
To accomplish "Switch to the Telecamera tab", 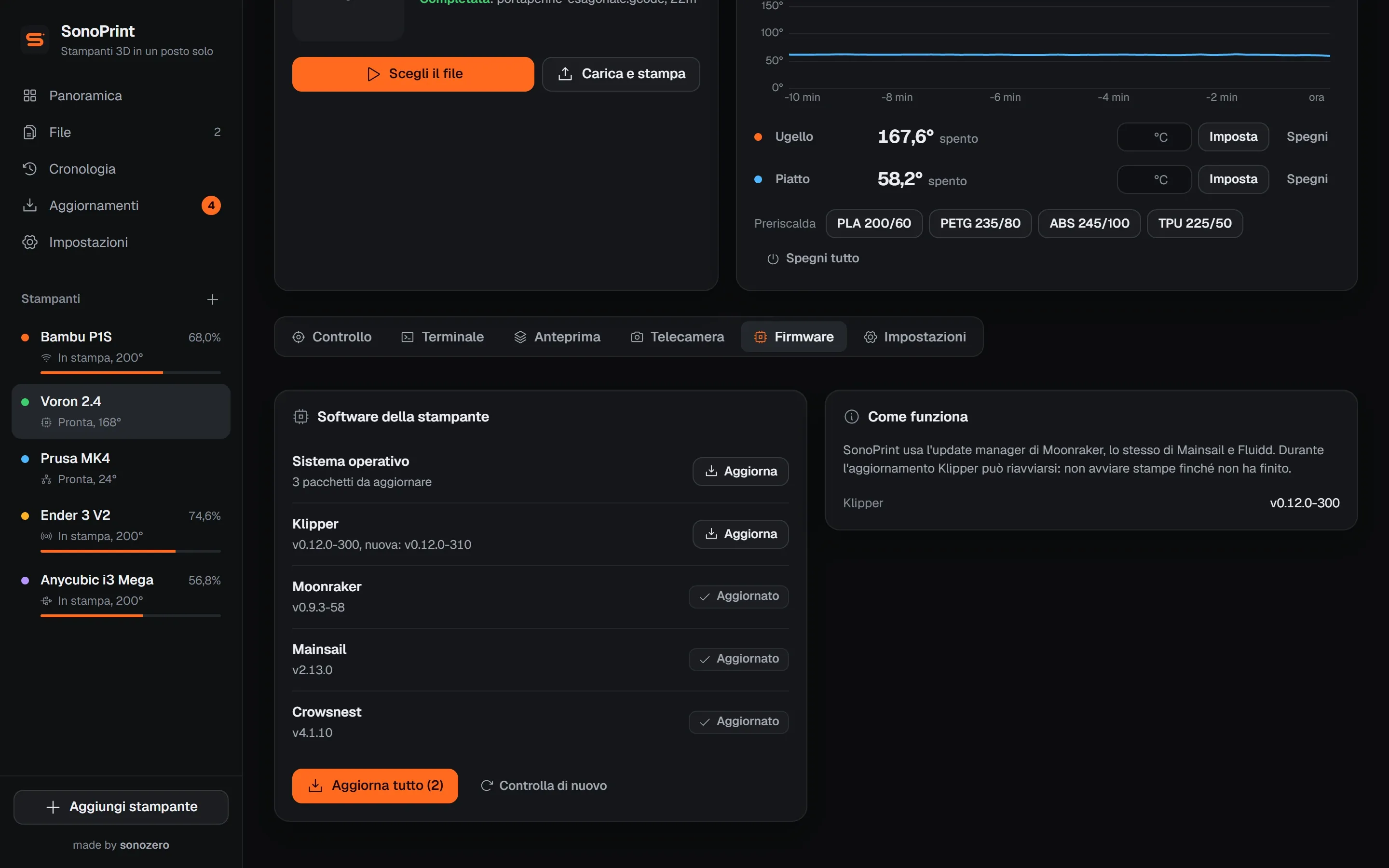I will [677, 337].
